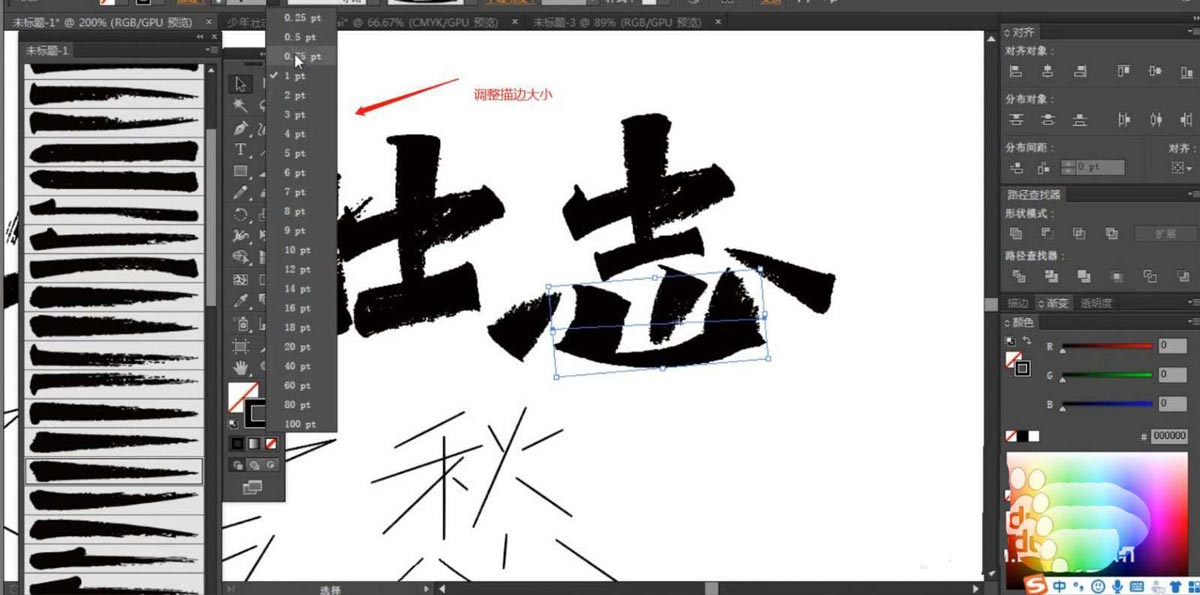Click vertical distribute top icon
The image size is (1200, 595).
click(x=1016, y=120)
